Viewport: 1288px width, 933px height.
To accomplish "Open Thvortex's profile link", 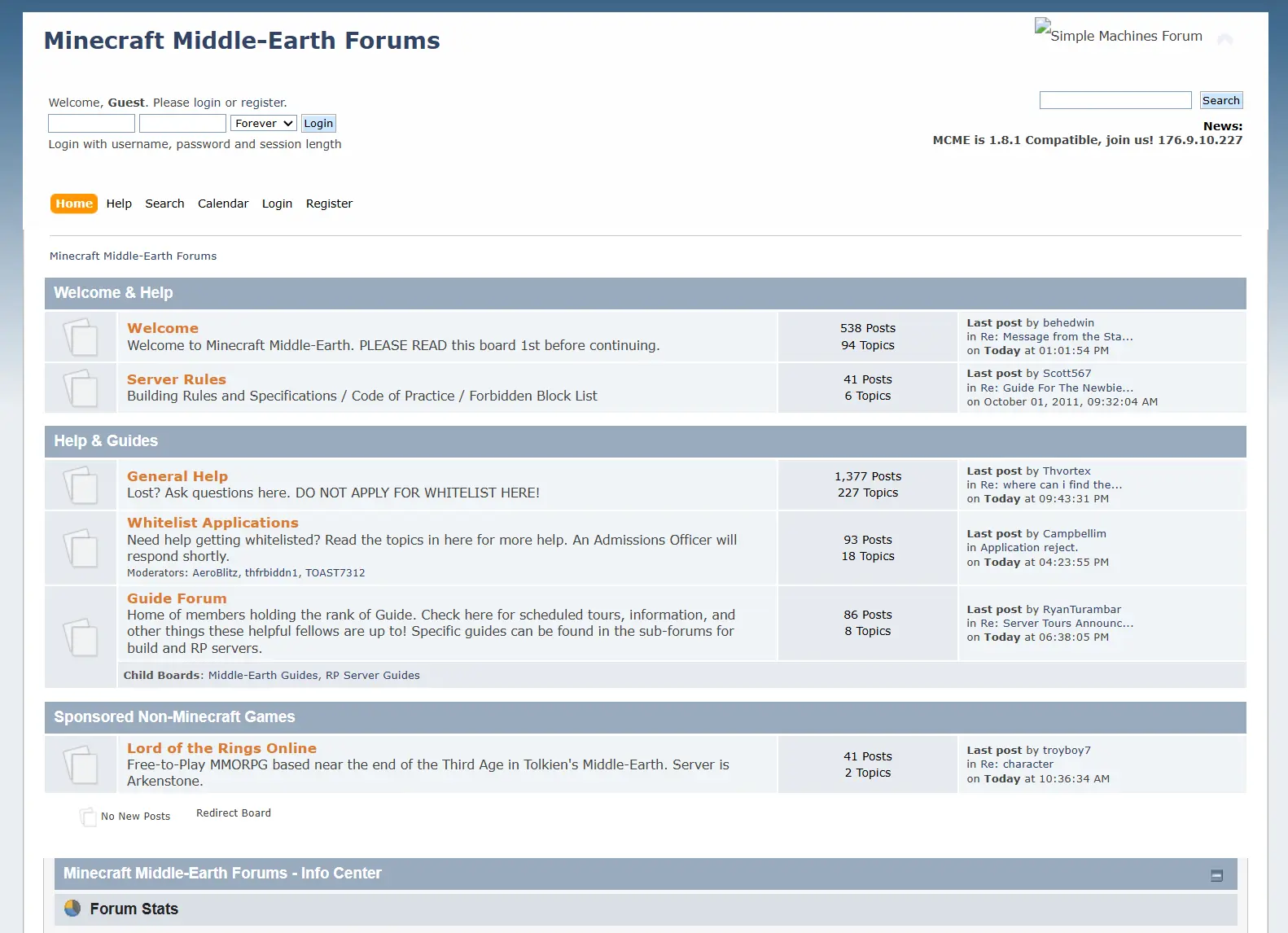I will (1067, 471).
